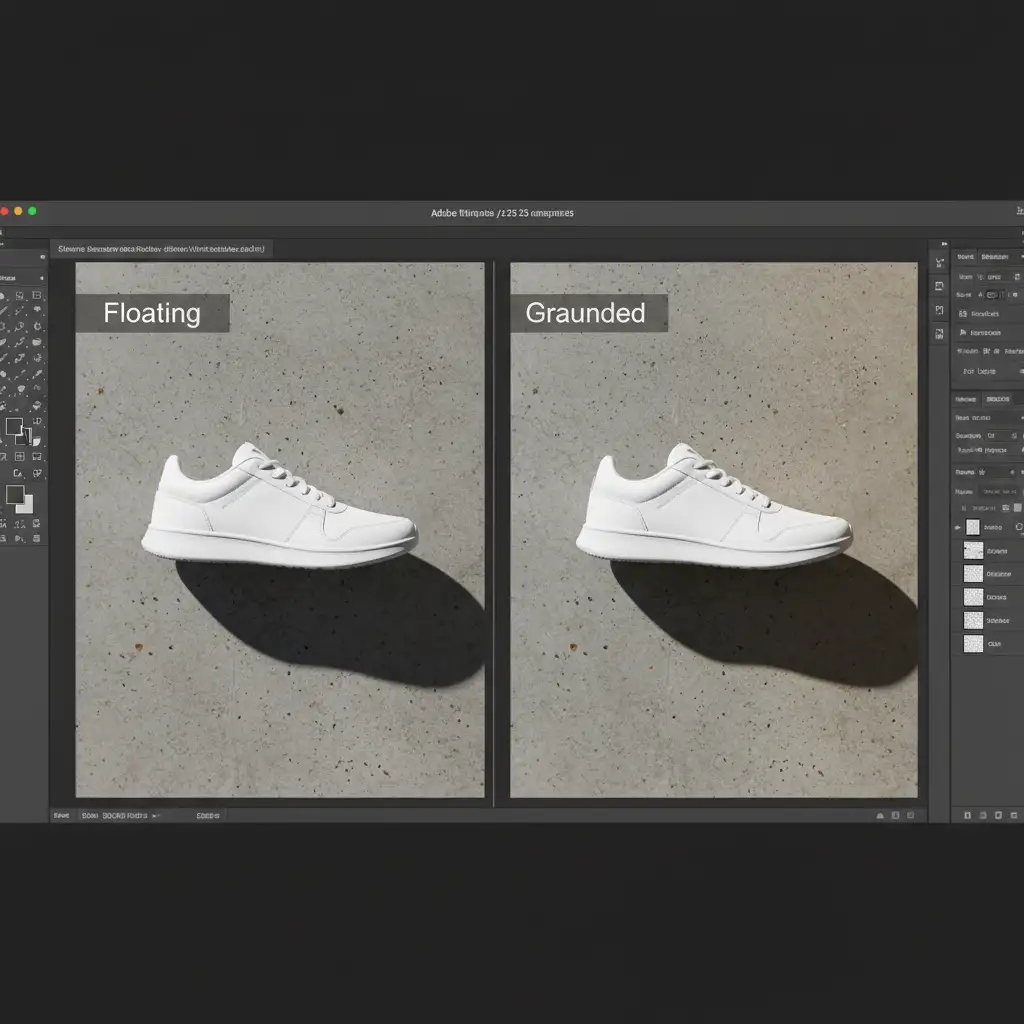The image size is (1024, 1024).
Task: Click the foreground color swatch in the toolbox
Action: (13, 493)
